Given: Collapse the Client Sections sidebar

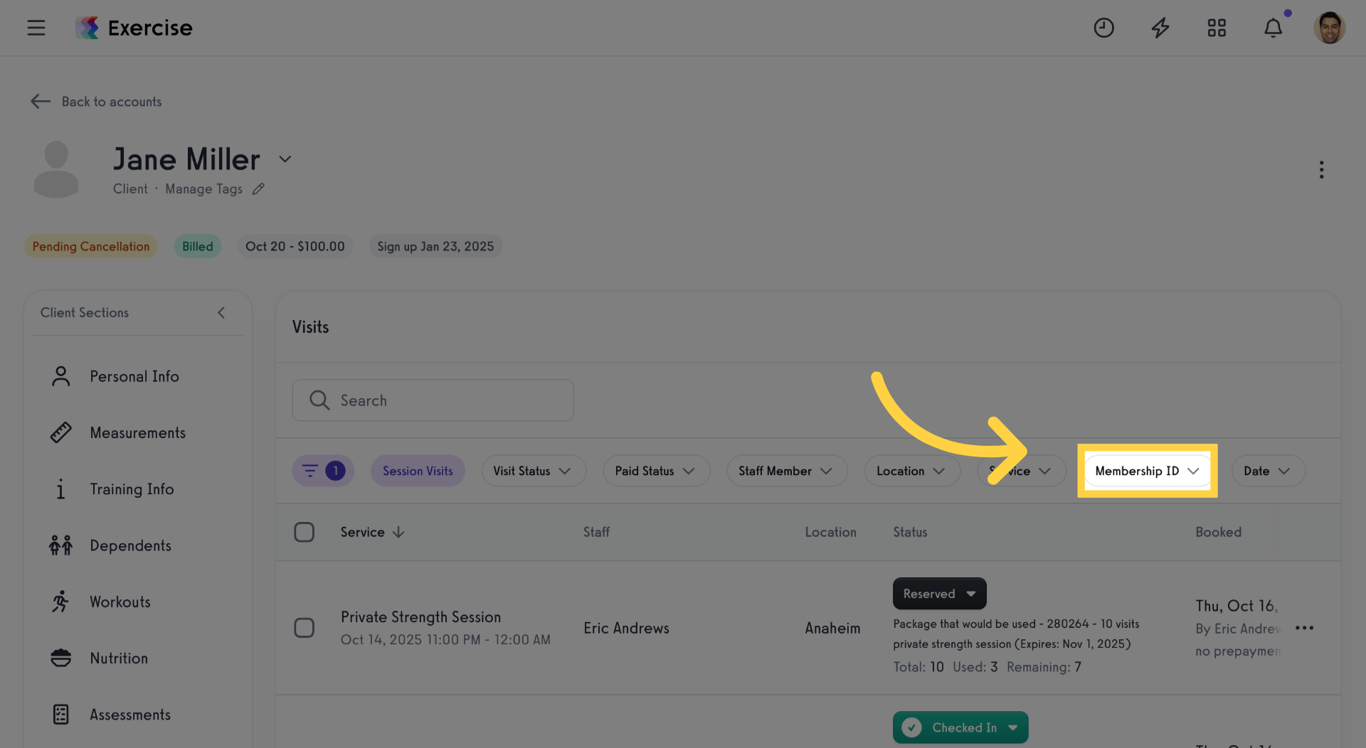Looking at the screenshot, I should point(221,312).
